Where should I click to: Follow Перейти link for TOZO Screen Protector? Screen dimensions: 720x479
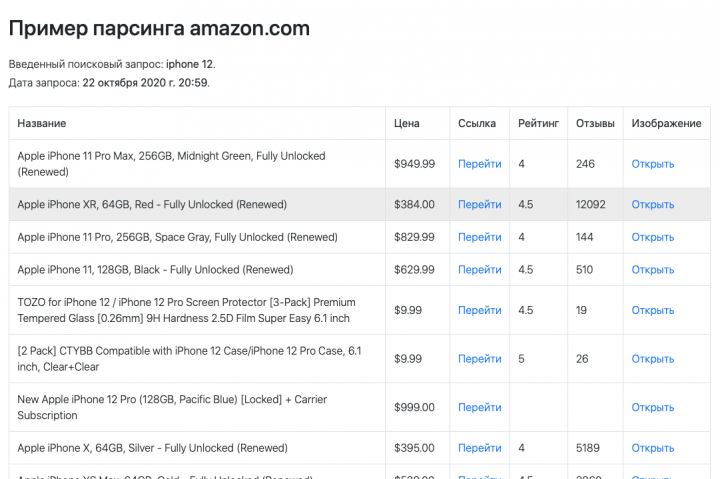(x=479, y=310)
